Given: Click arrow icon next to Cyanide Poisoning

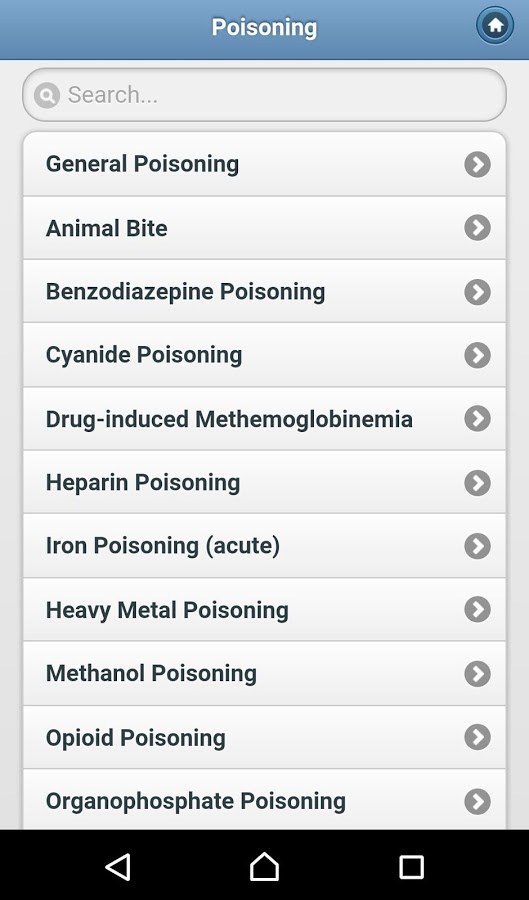Looking at the screenshot, I should 477,355.
